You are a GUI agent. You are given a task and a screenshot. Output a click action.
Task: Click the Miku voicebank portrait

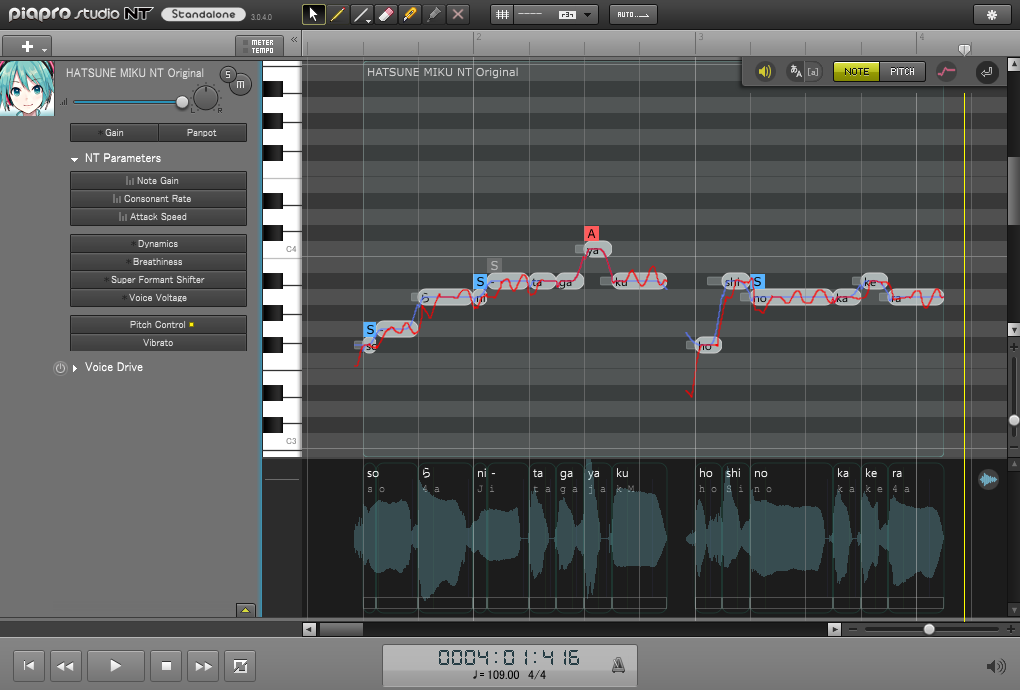pyautogui.click(x=27, y=88)
